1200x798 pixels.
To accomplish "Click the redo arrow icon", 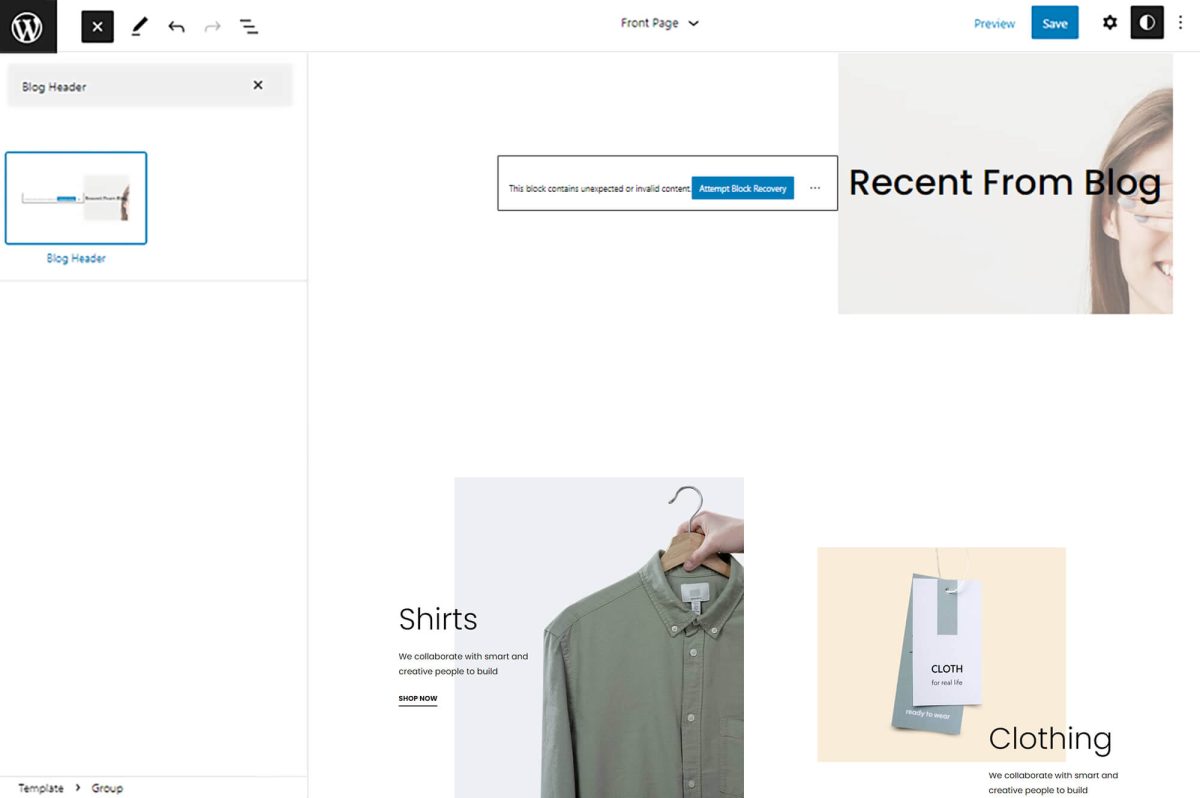I will (212, 26).
